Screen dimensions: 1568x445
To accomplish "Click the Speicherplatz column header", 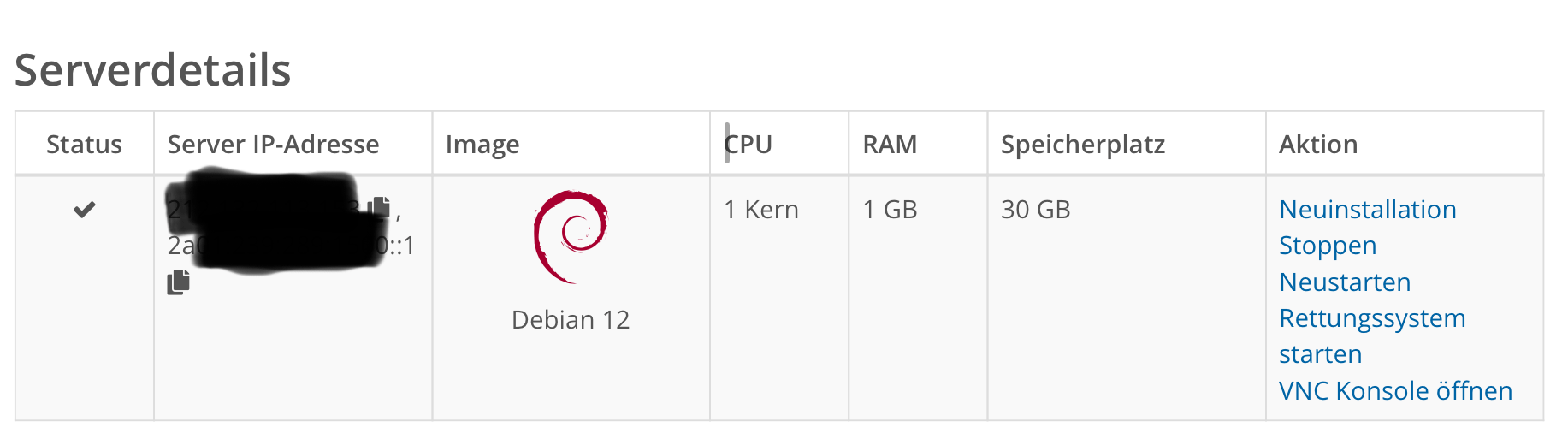I will click(x=1083, y=145).
